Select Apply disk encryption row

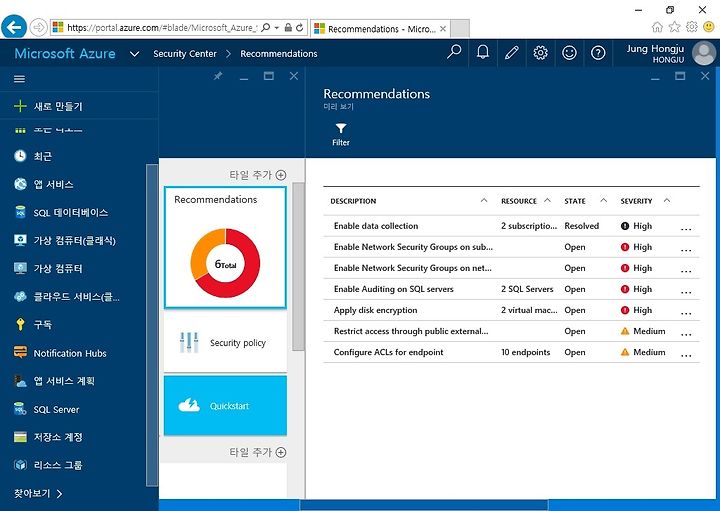(x=511, y=310)
